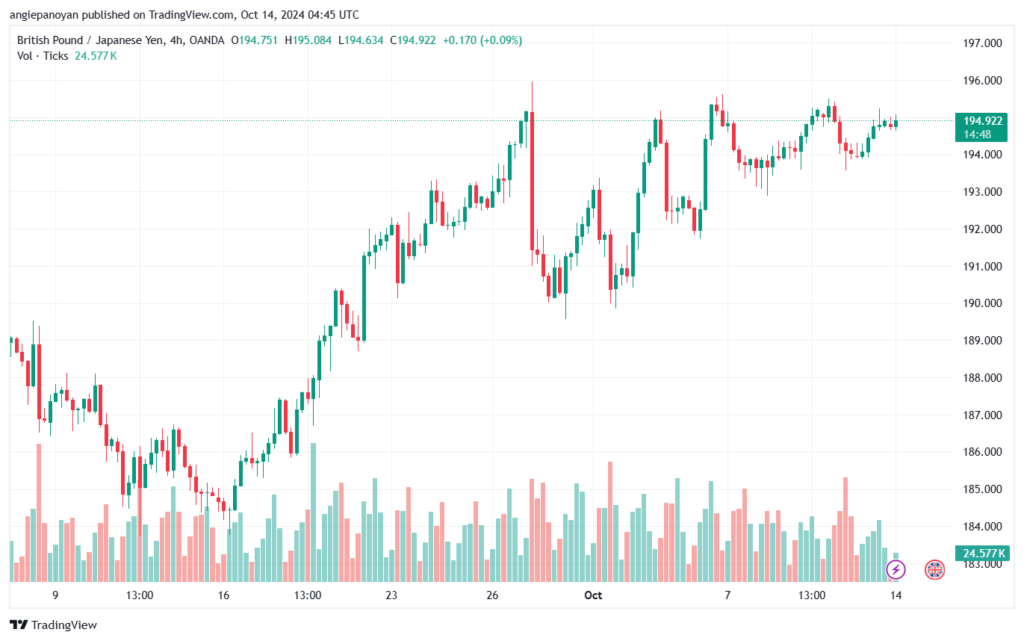Select the 24.577K volume label on axis
1024x641 pixels.
click(x=982, y=553)
